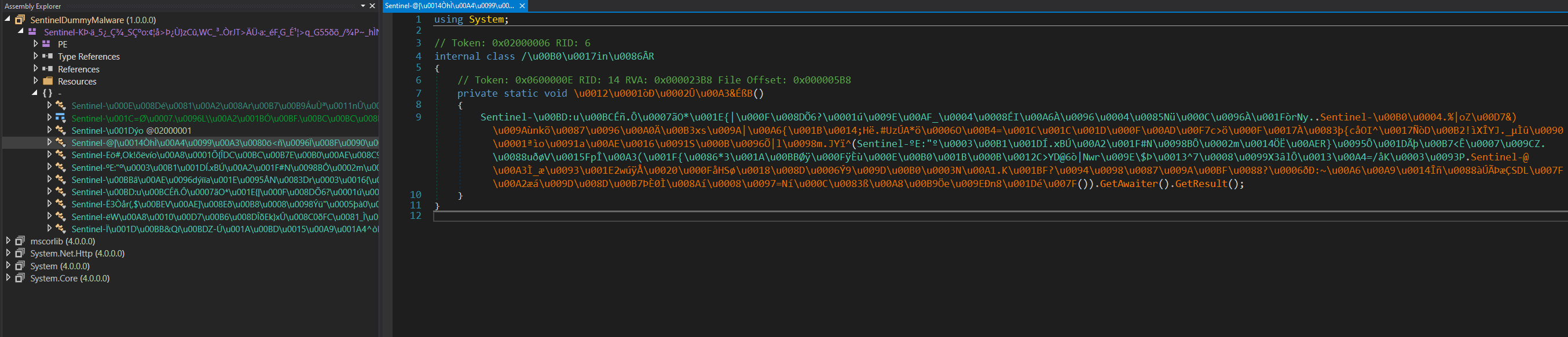Collapse the empty namespace node
The image size is (1568, 337).
(x=35, y=93)
